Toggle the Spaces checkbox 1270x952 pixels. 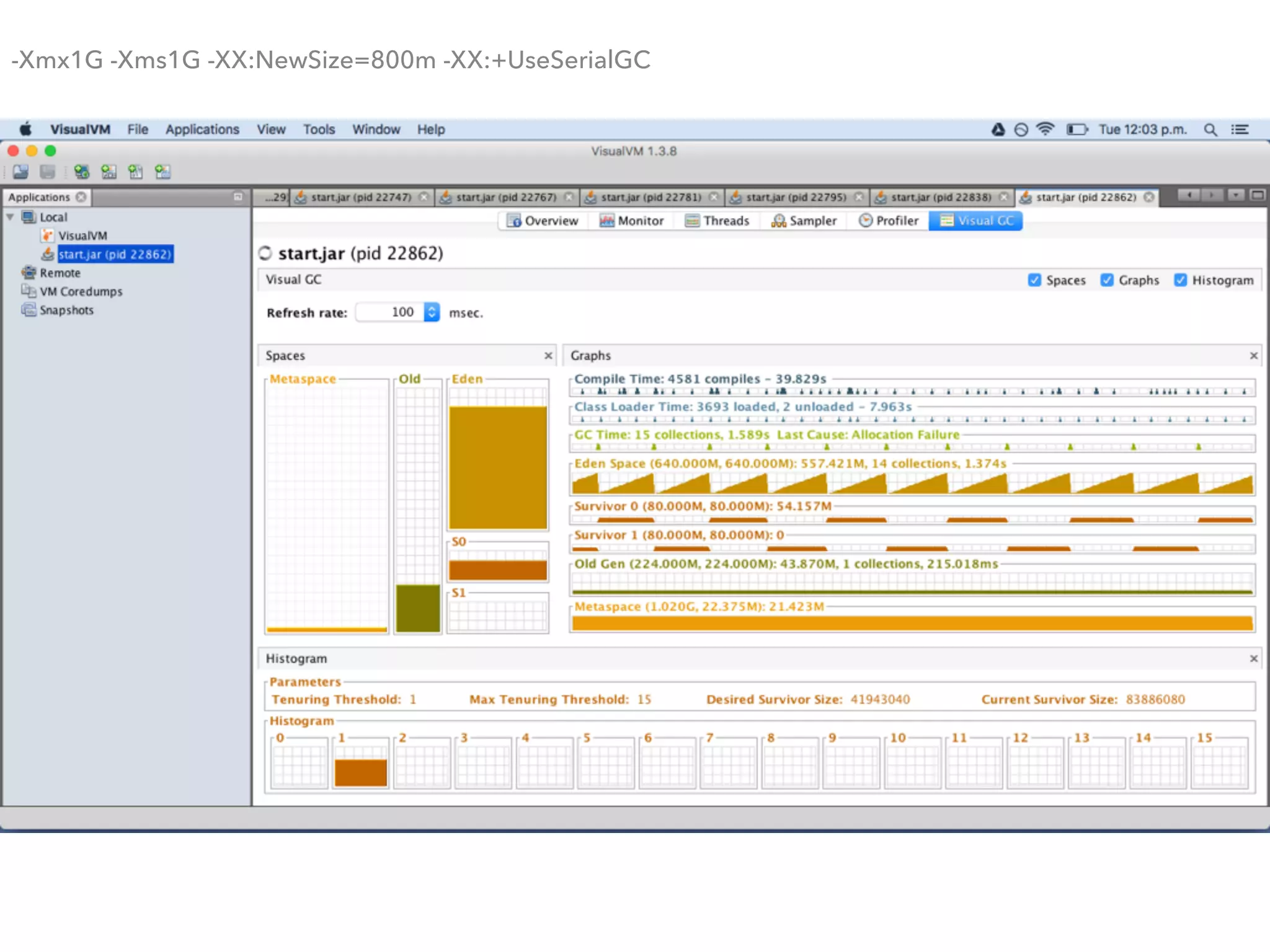coord(1034,280)
